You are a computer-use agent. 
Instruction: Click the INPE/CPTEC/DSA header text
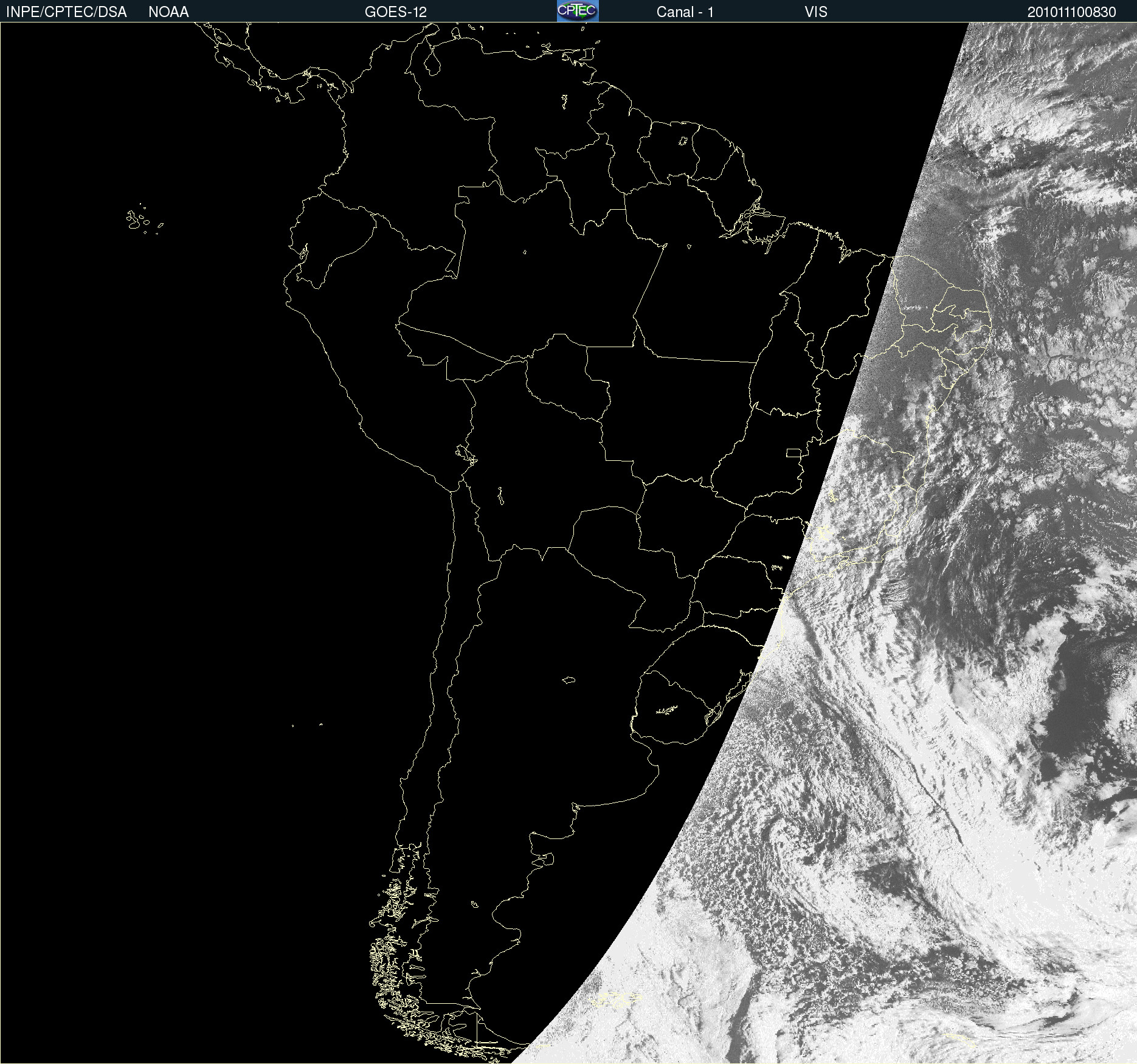[x=66, y=12]
